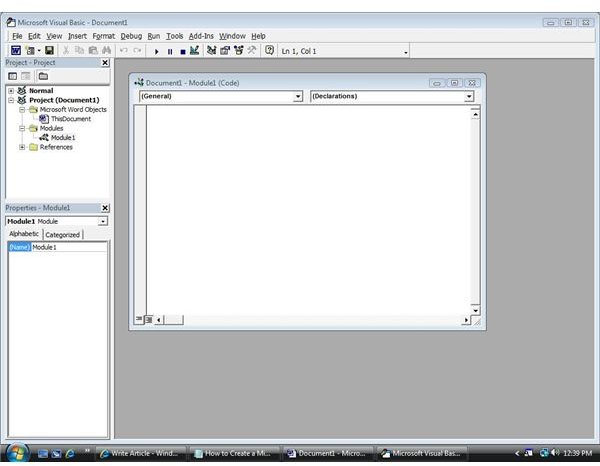Image resolution: width=600 pixels, height=466 pixels.
Task: Click the Cut scissors icon
Action: [x=66, y=50]
